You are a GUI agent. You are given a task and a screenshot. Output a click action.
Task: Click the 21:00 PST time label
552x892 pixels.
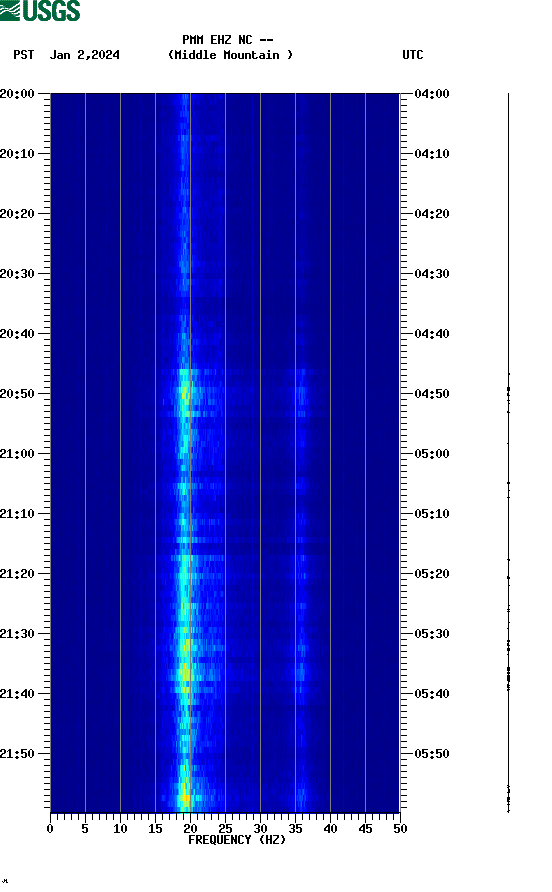(x=17, y=454)
